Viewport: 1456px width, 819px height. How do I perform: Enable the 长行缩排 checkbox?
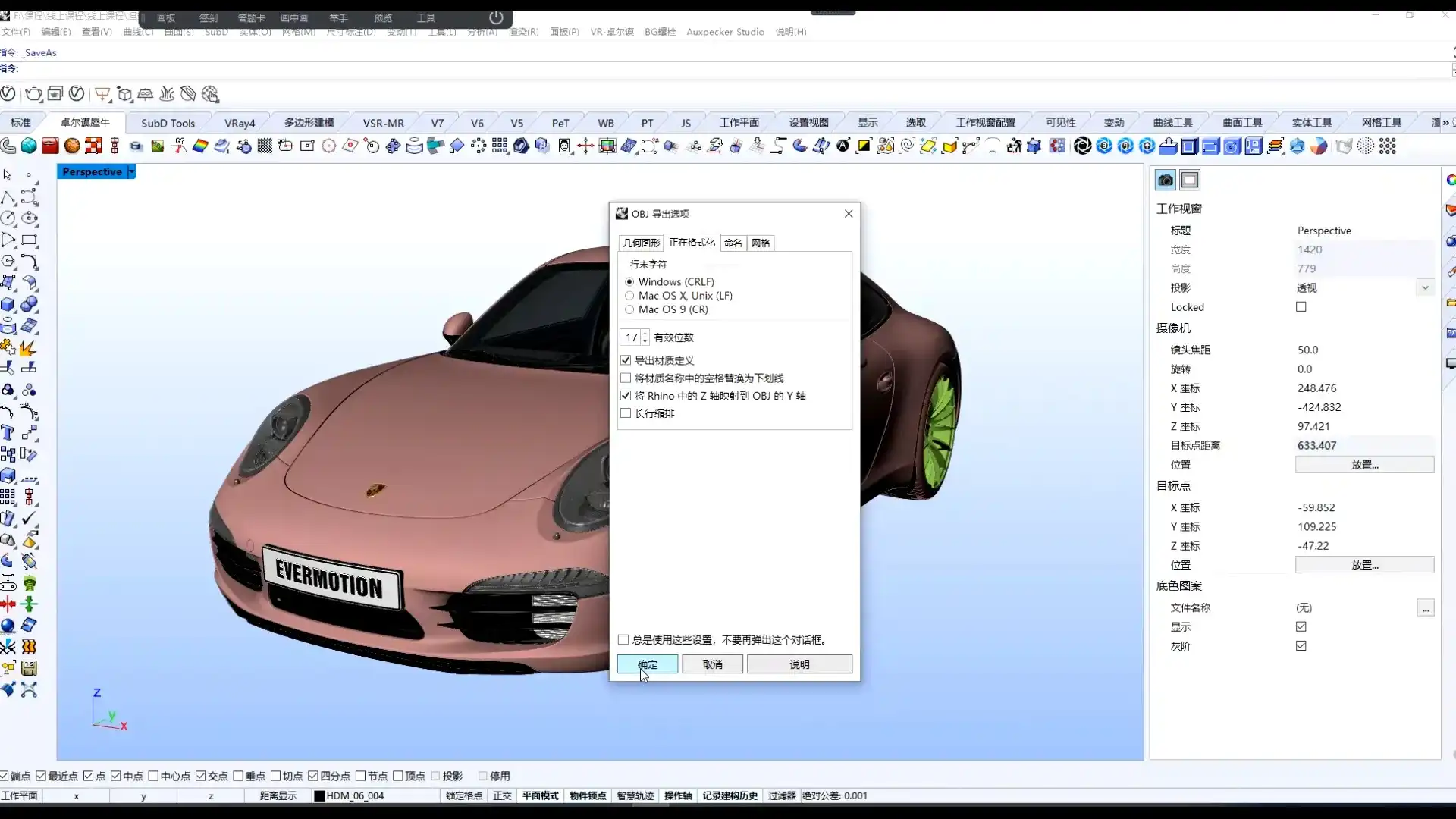coord(626,413)
